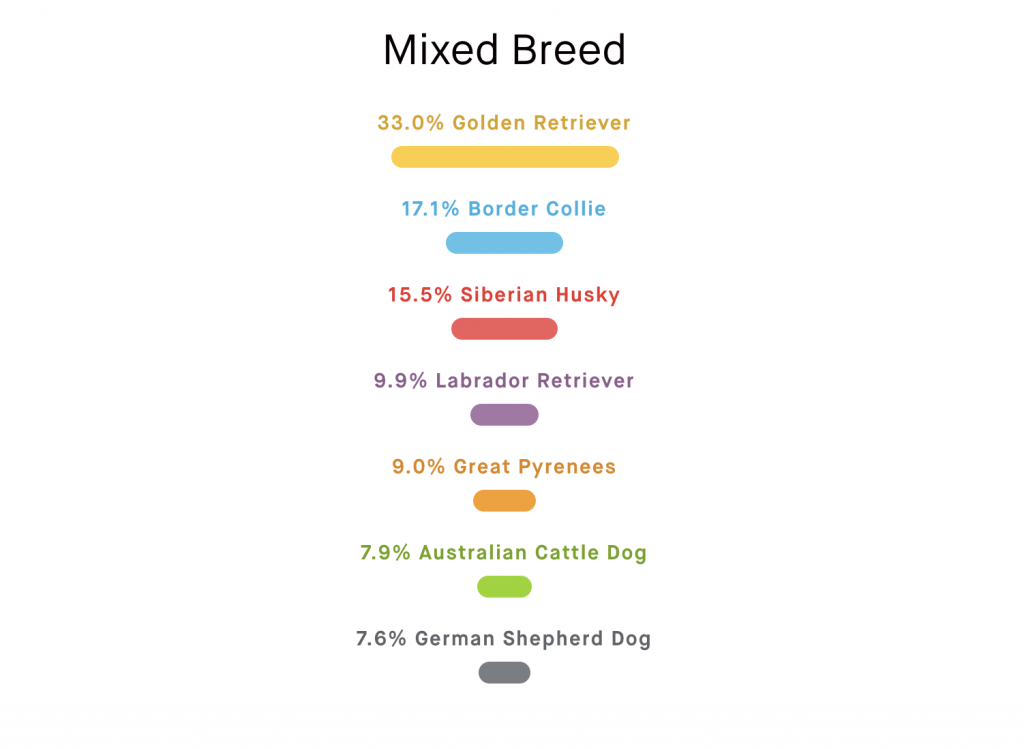Select the Great Pyrenees breed name
The height and width of the screenshot is (749, 1024).
[535, 467]
